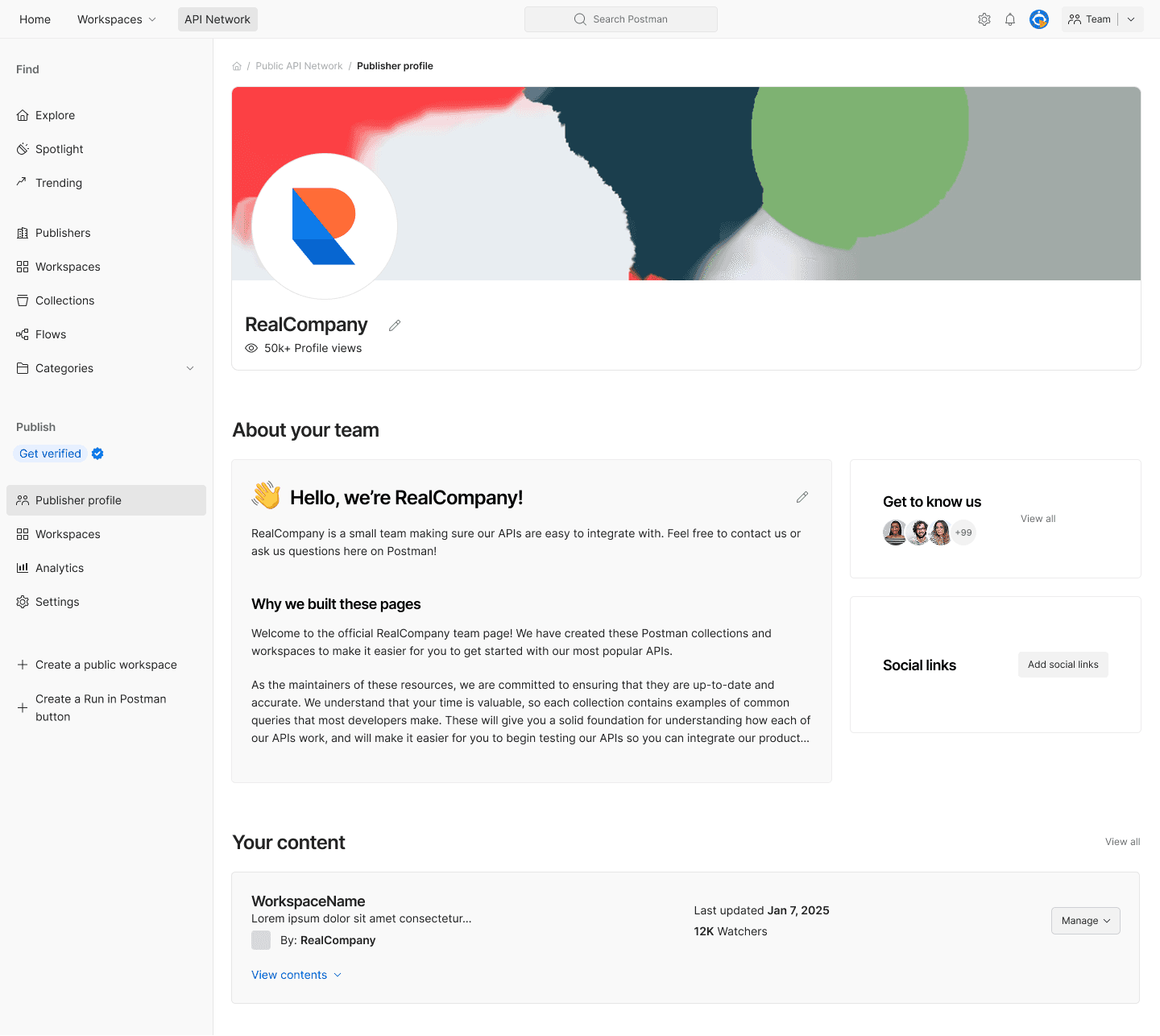This screenshot has width=1160, height=1036.
Task: Open user avatar in top bar
Action: point(1039,19)
